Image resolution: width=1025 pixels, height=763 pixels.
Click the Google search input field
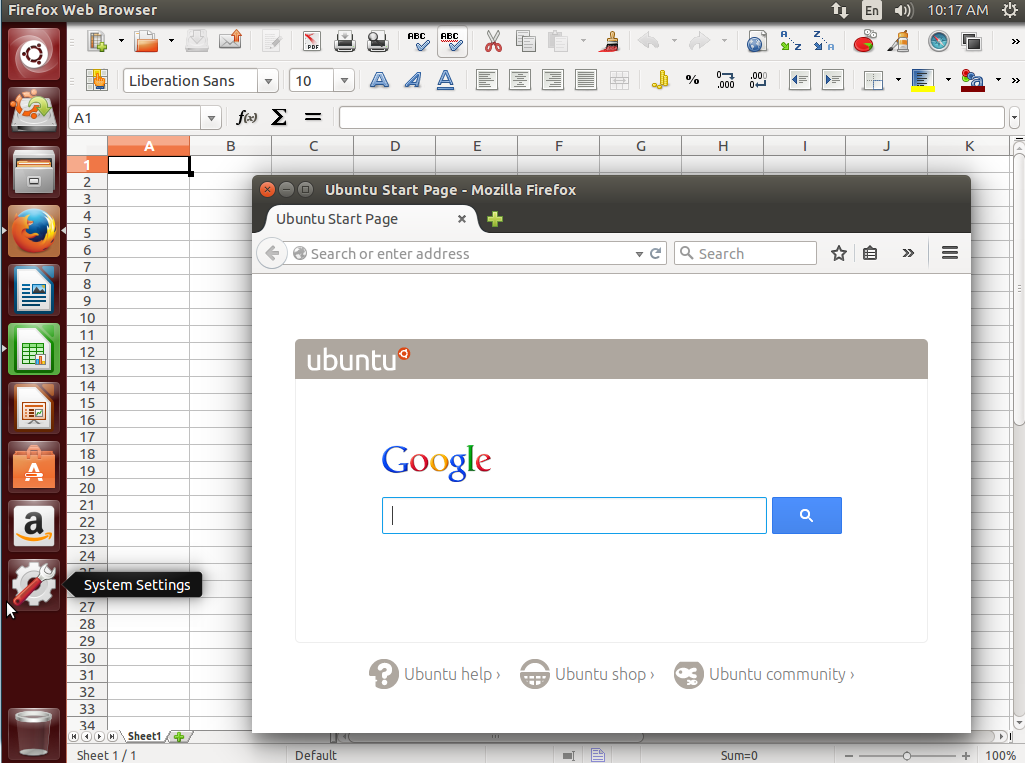tap(574, 515)
